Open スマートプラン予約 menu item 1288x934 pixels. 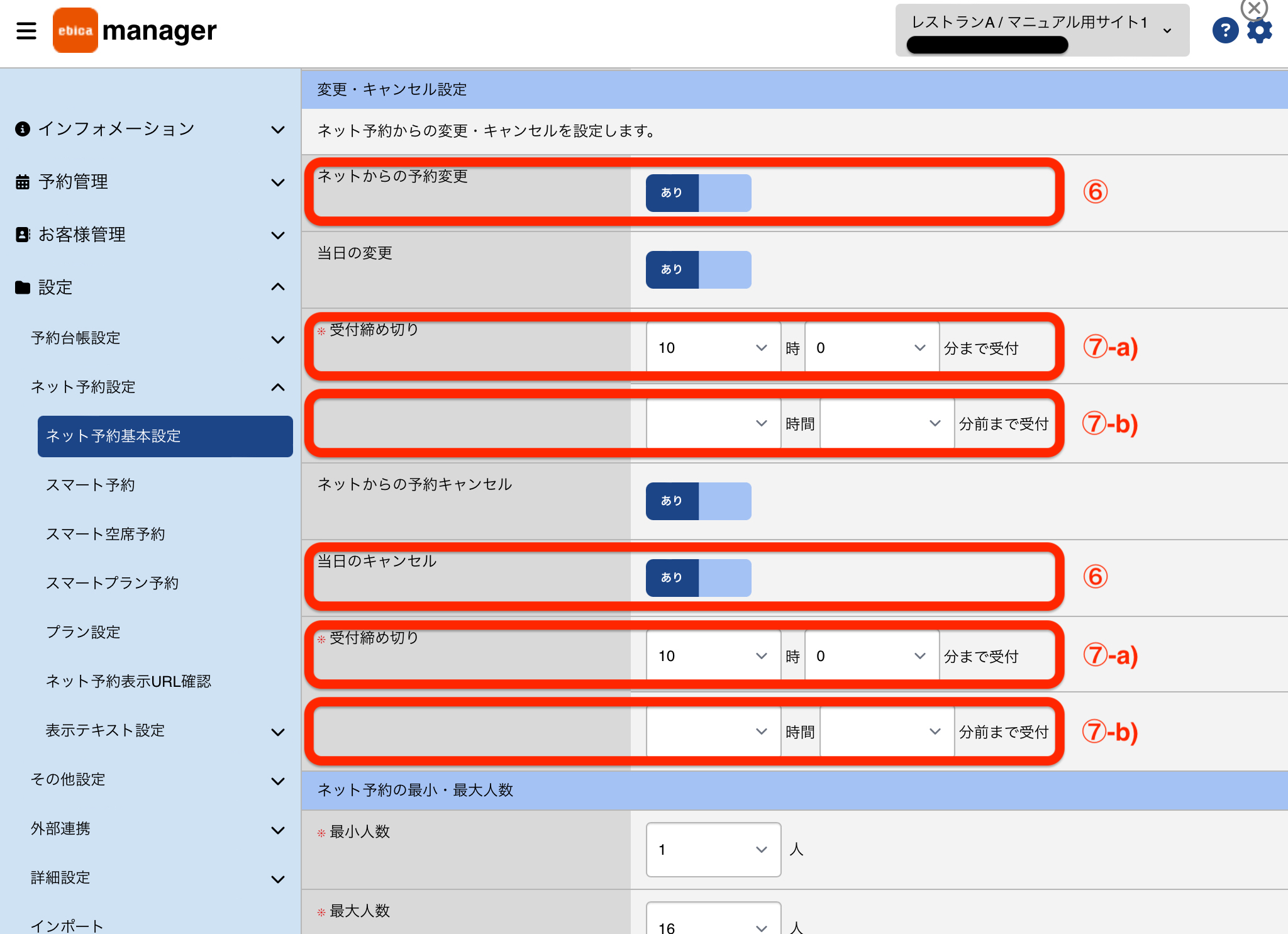pos(113,583)
